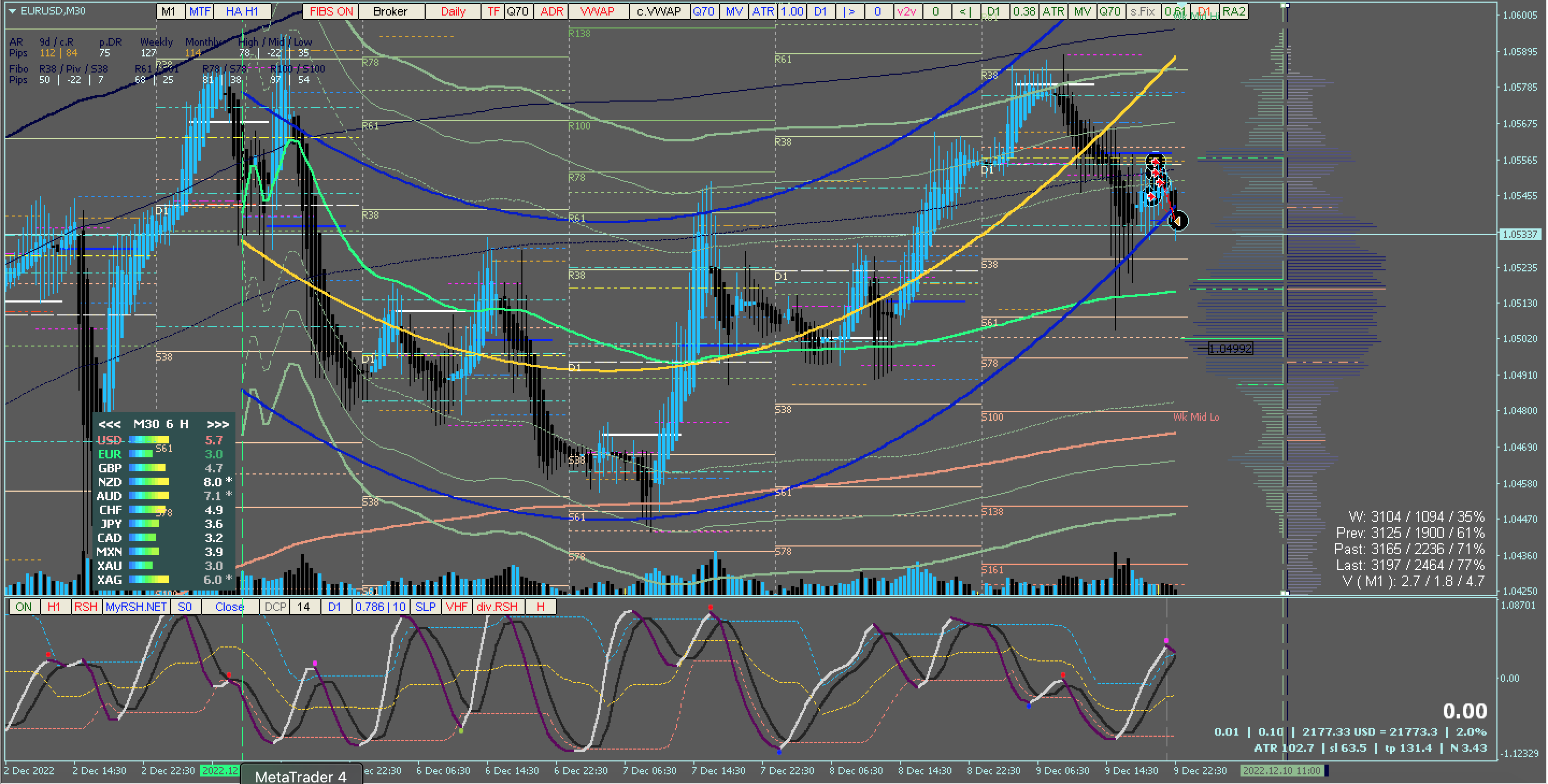The height and width of the screenshot is (784, 1548).
Task: Click the '>>>' arrow in currency meter
Action: coord(218,424)
